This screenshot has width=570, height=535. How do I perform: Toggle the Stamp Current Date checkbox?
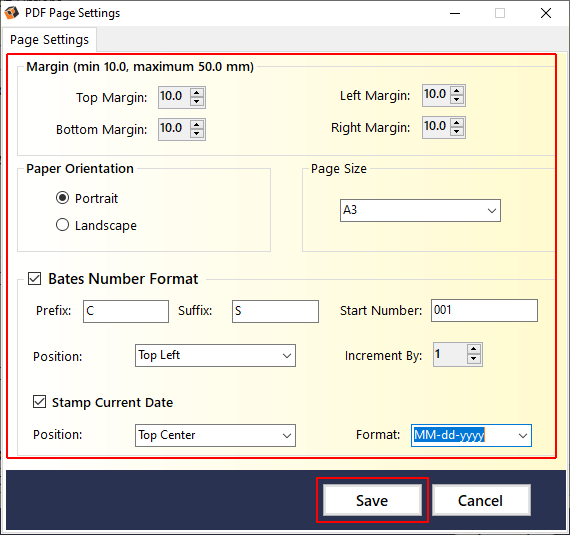[x=39, y=402]
